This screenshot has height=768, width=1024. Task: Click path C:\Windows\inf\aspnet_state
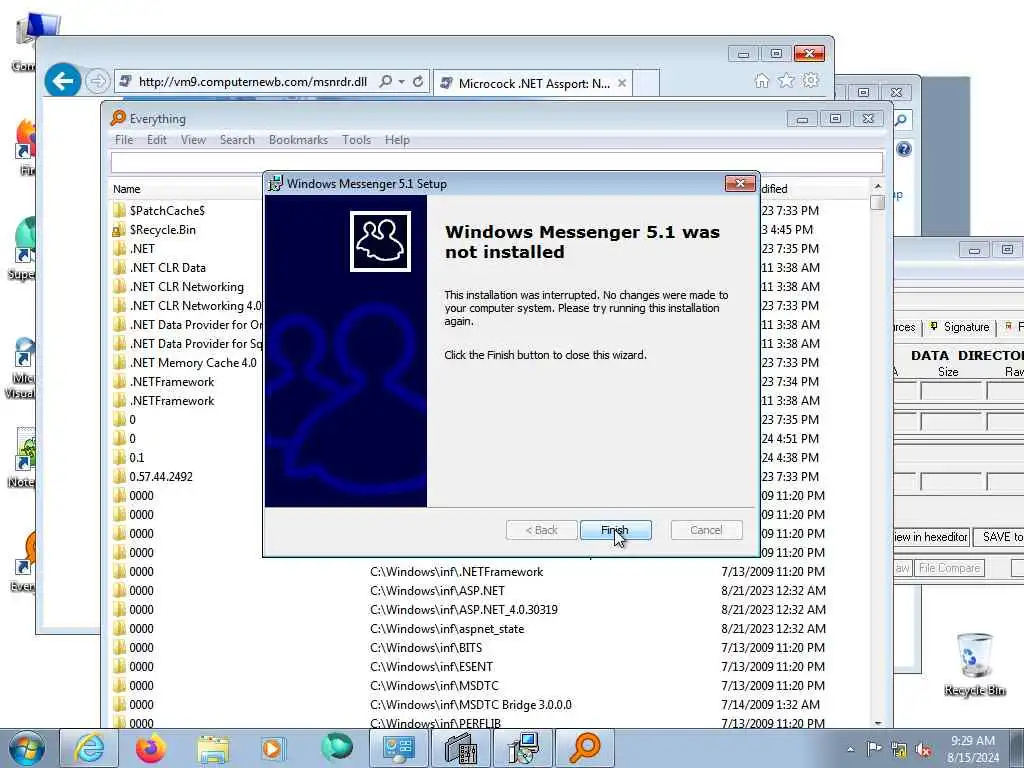coord(447,629)
